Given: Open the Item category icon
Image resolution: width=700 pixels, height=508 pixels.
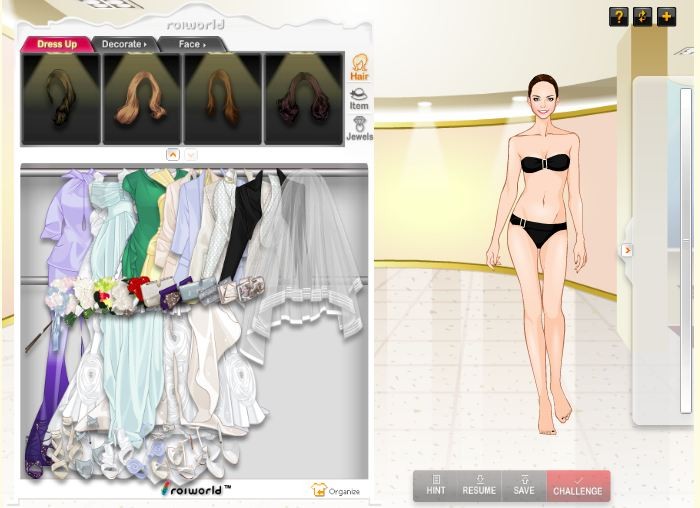Looking at the screenshot, I should [x=359, y=99].
